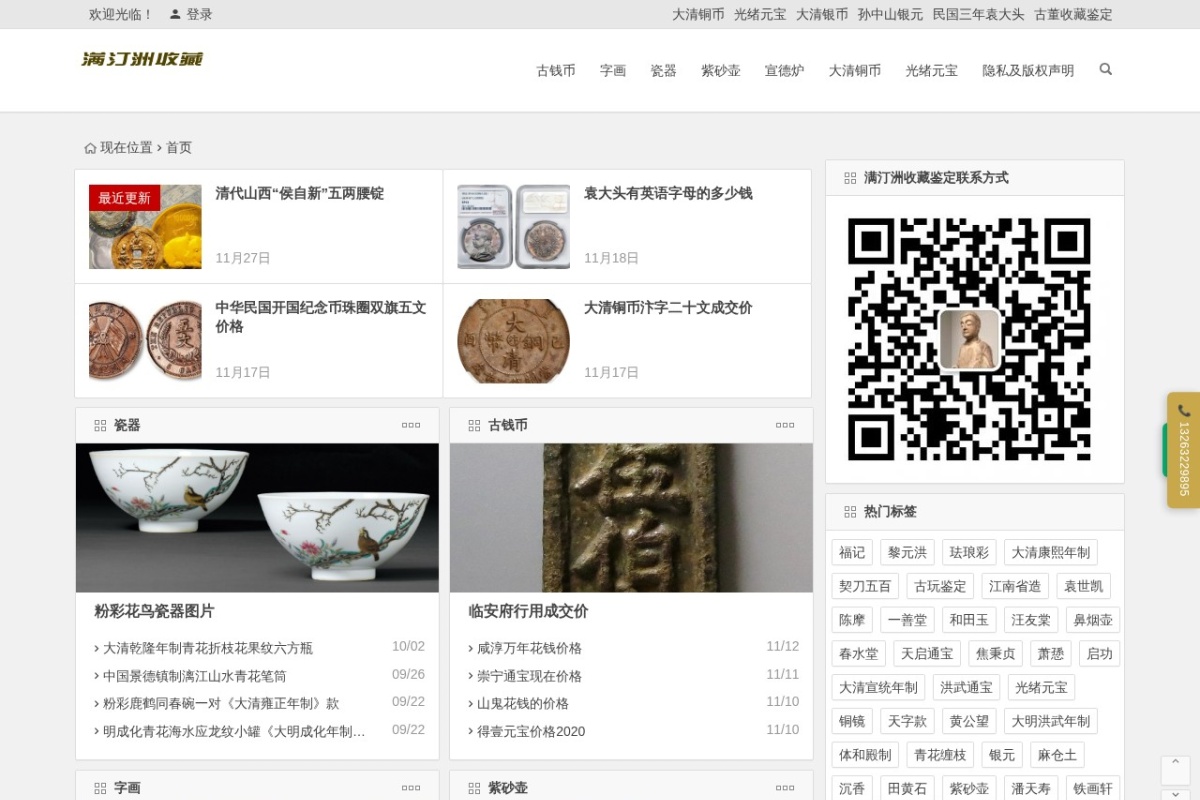Open the 崇宁通宝现在价格 list item

pos(529,676)
